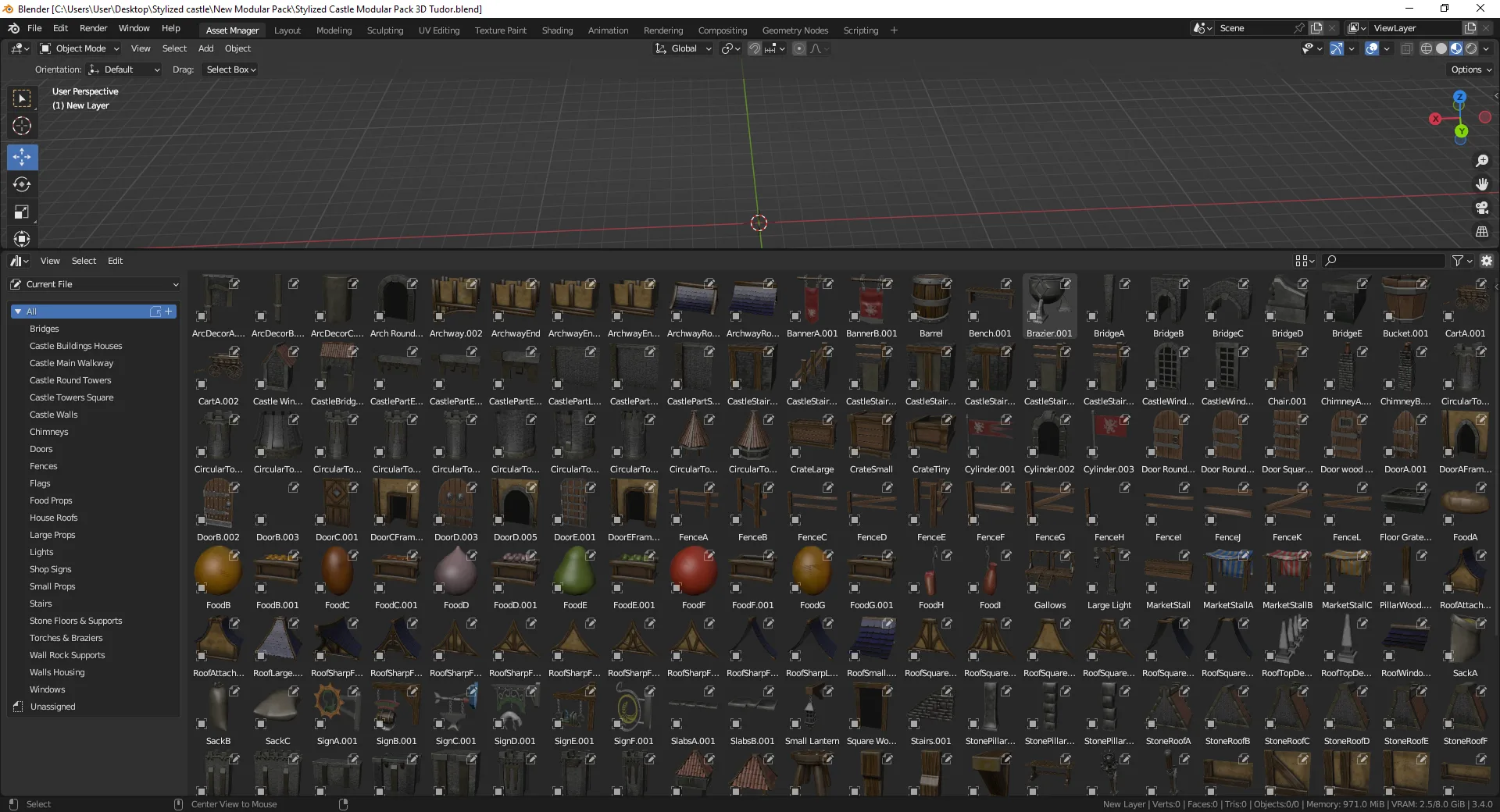Activate the Rotate tool
This screenshot has height=812, width=1500.
22,186
